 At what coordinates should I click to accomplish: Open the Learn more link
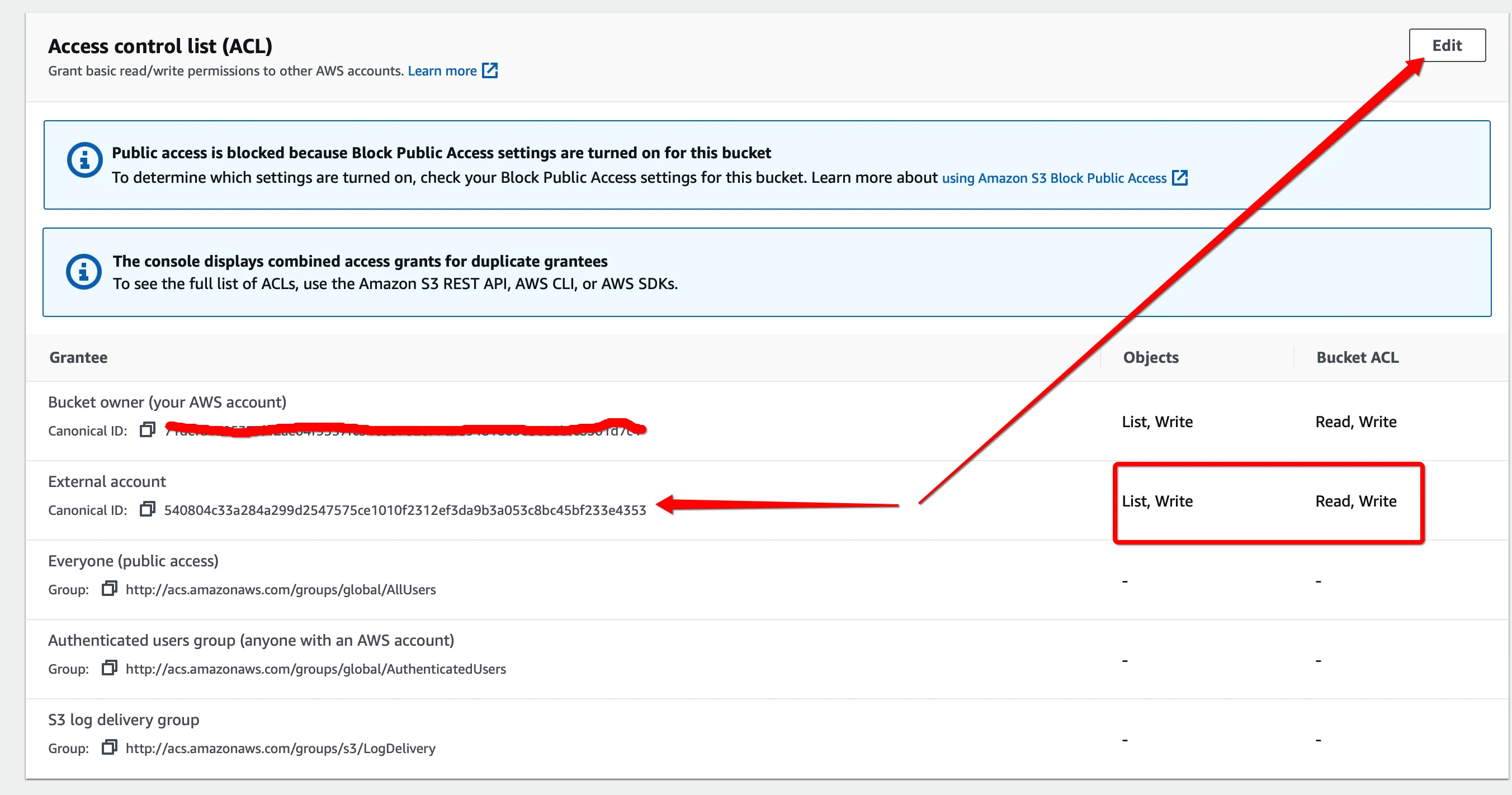[441, 71]
